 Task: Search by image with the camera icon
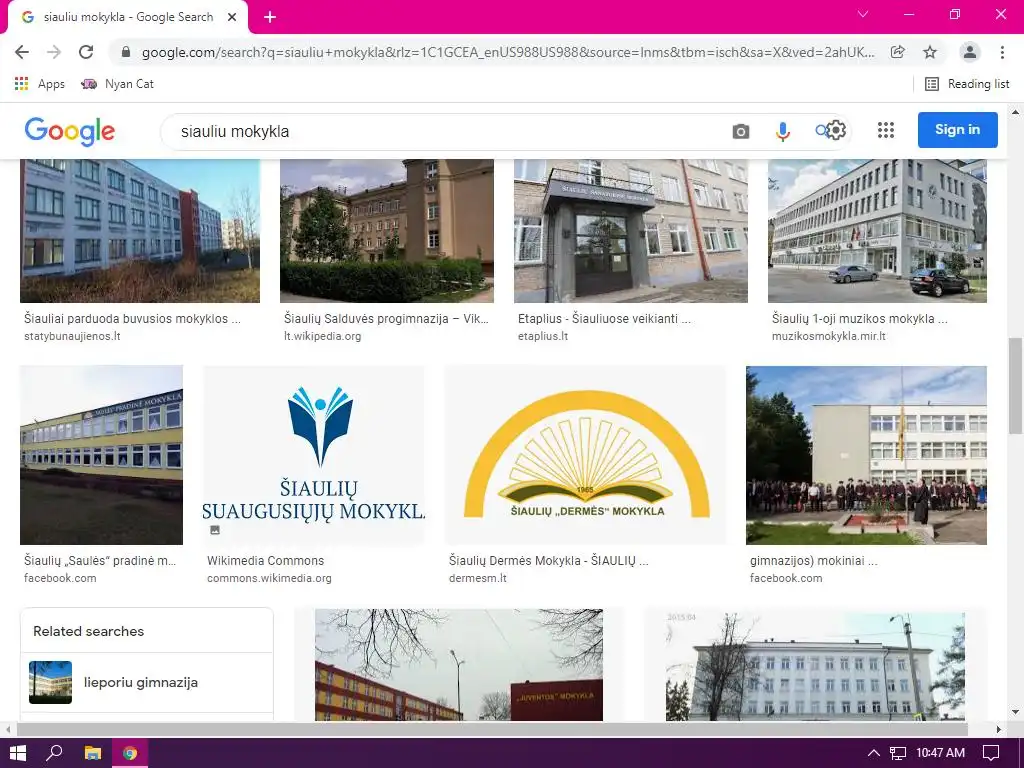tap(741, 131)
